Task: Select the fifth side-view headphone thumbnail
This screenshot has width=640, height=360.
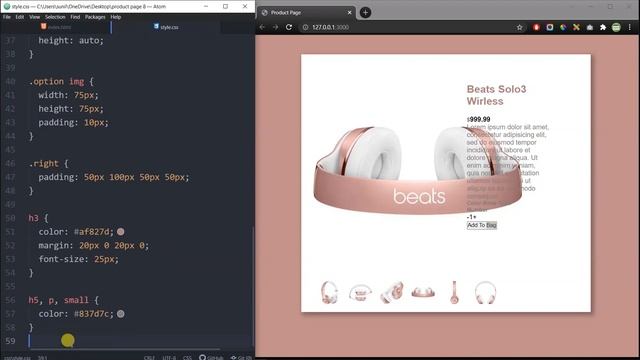Action: click(454, 292)
